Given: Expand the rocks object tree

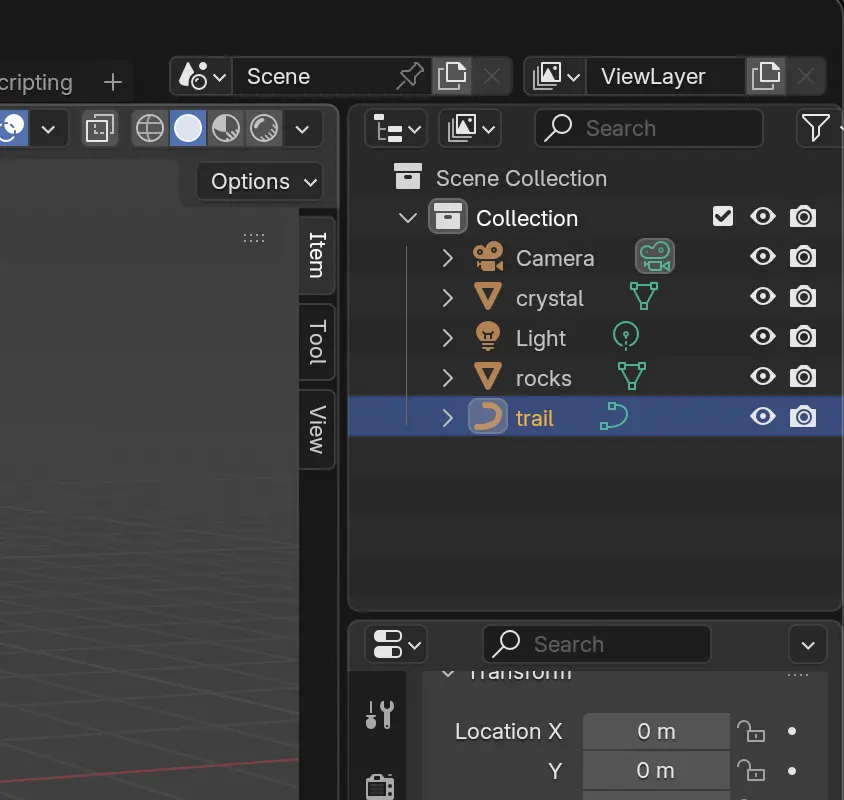Looking at the screenshot, I should 448,378.
